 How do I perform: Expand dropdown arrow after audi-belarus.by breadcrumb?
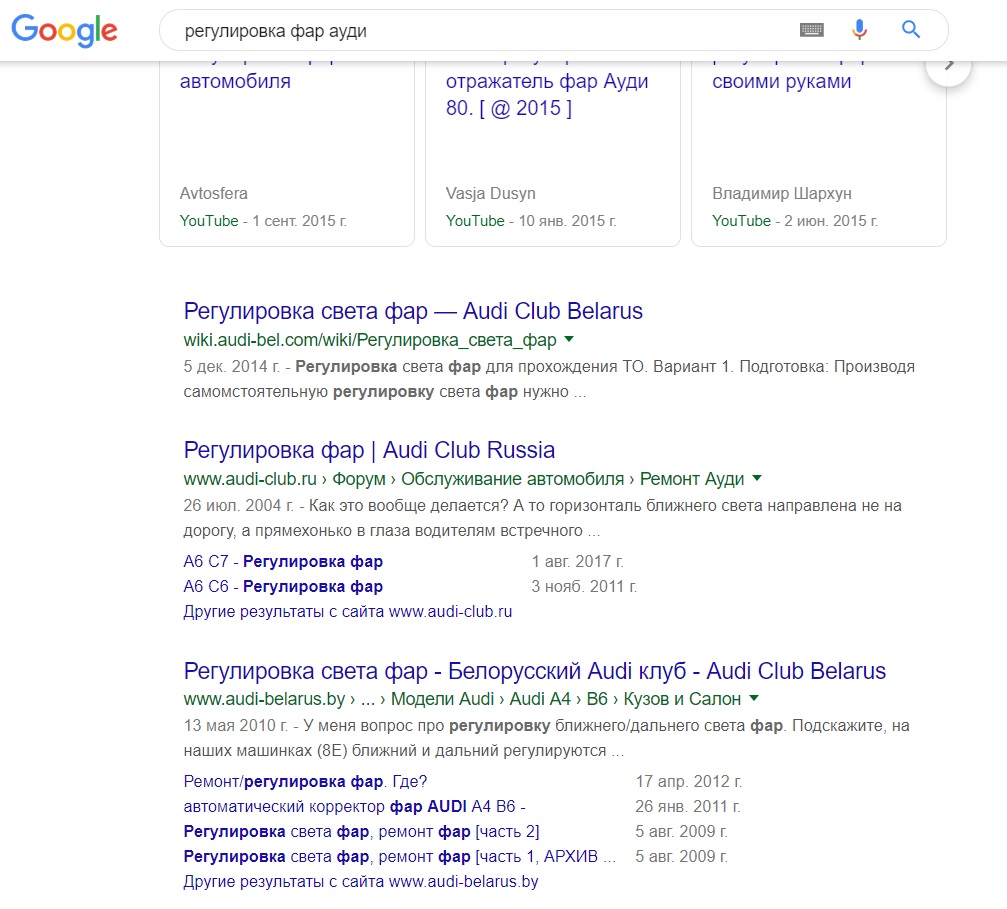click(x=753, y=699)
